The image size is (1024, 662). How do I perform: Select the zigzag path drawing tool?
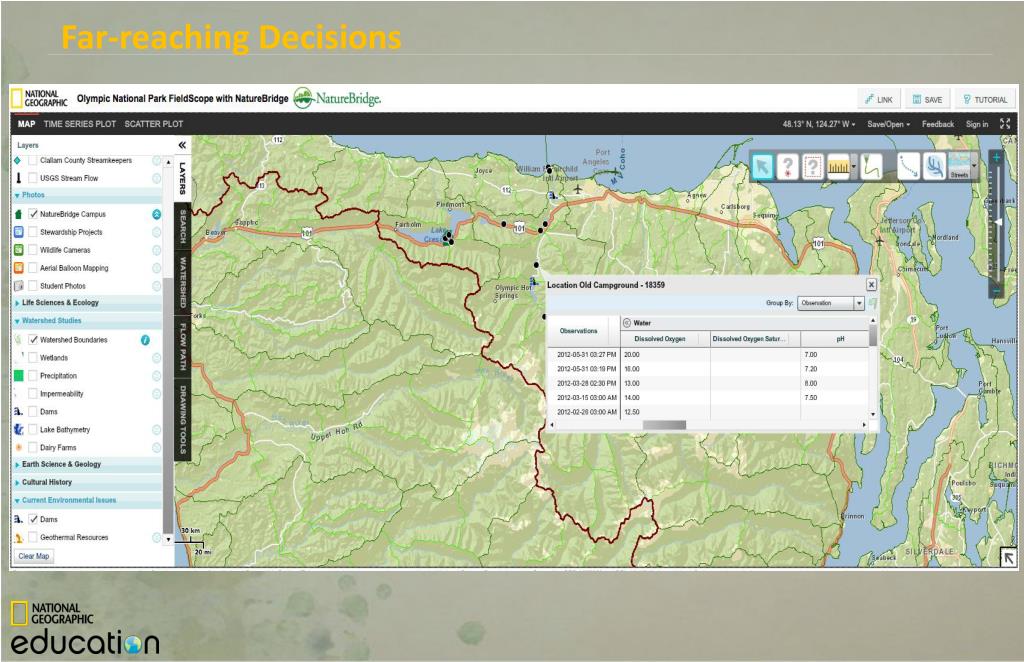[871, 166]
